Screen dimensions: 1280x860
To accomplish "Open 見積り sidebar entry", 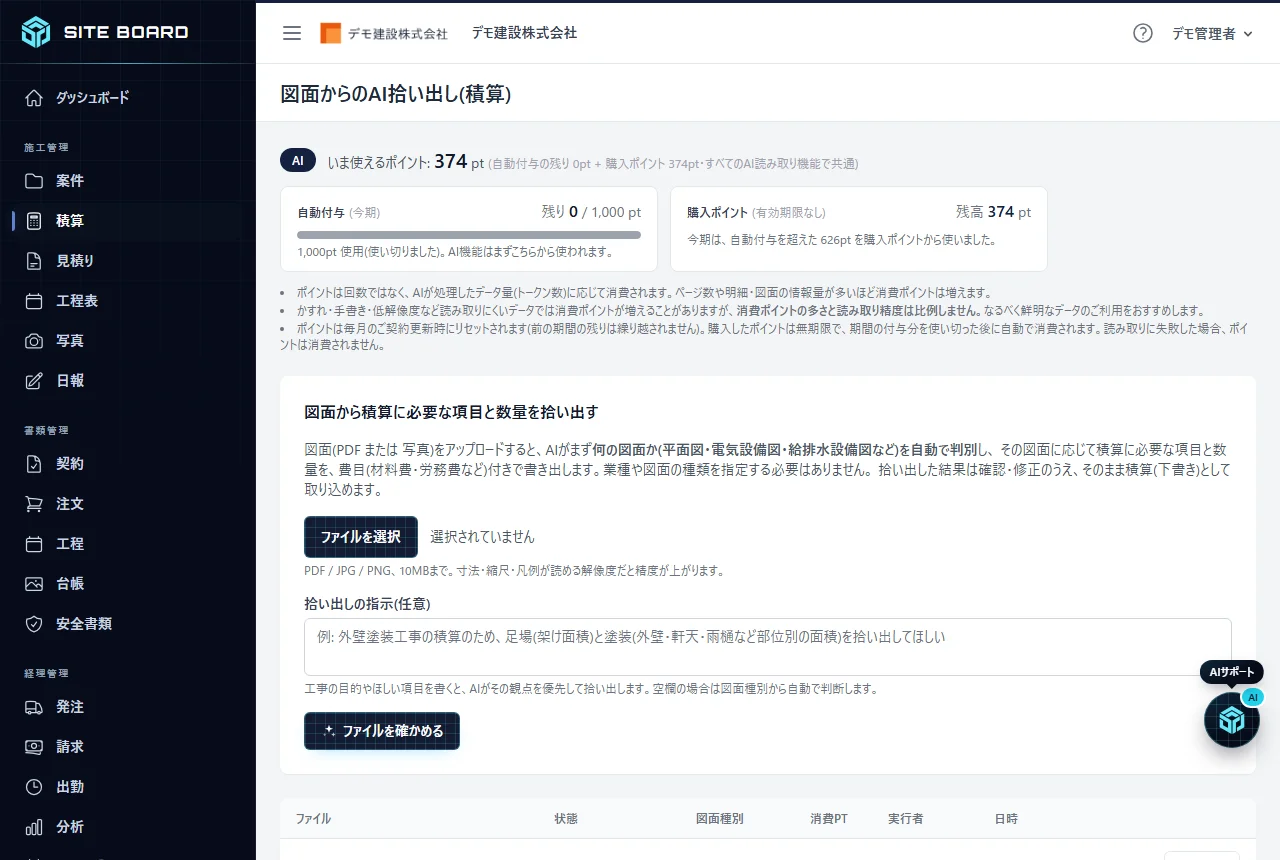I will 128,261.
